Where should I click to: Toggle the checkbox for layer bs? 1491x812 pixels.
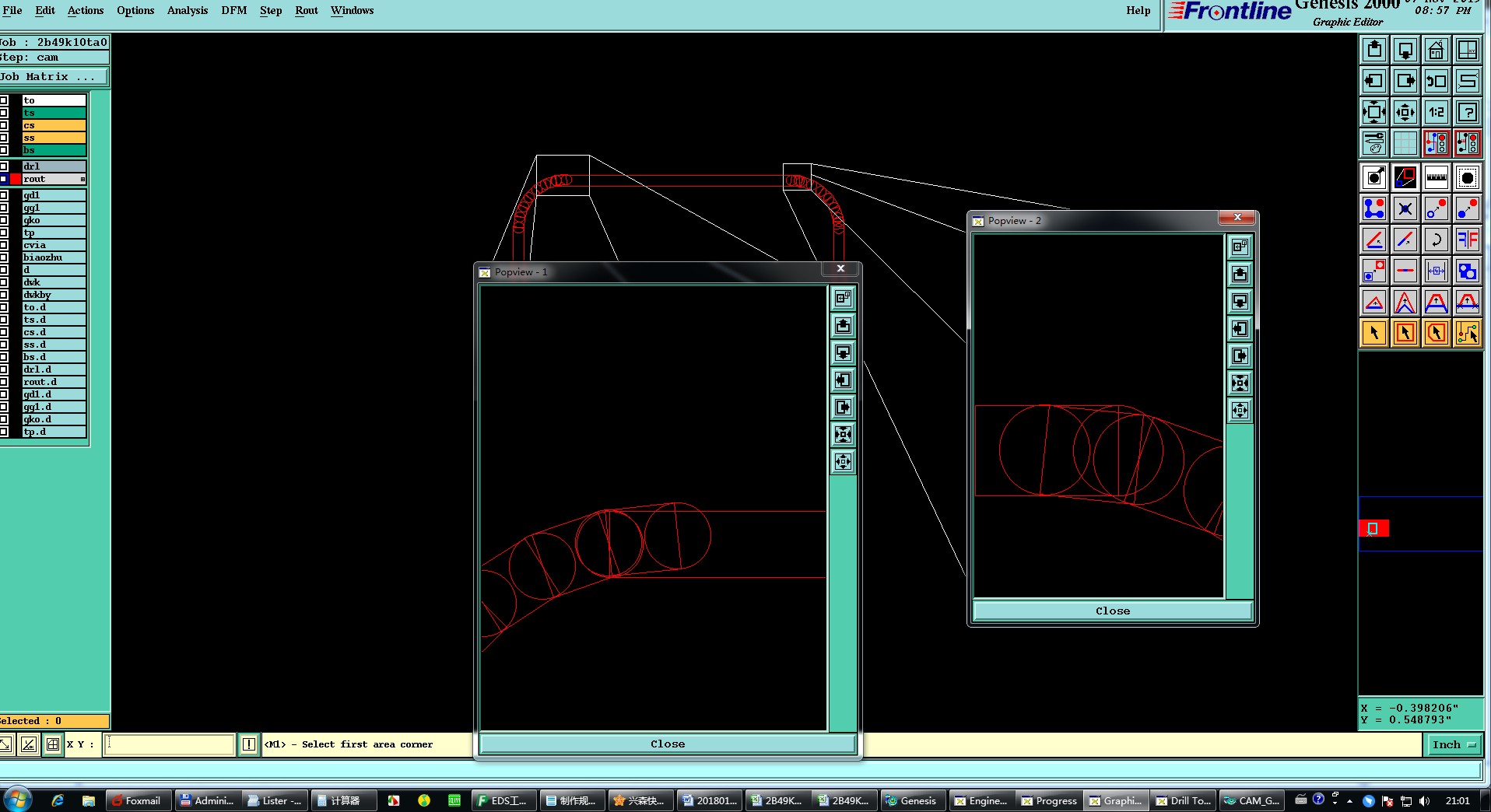[4, 150]
